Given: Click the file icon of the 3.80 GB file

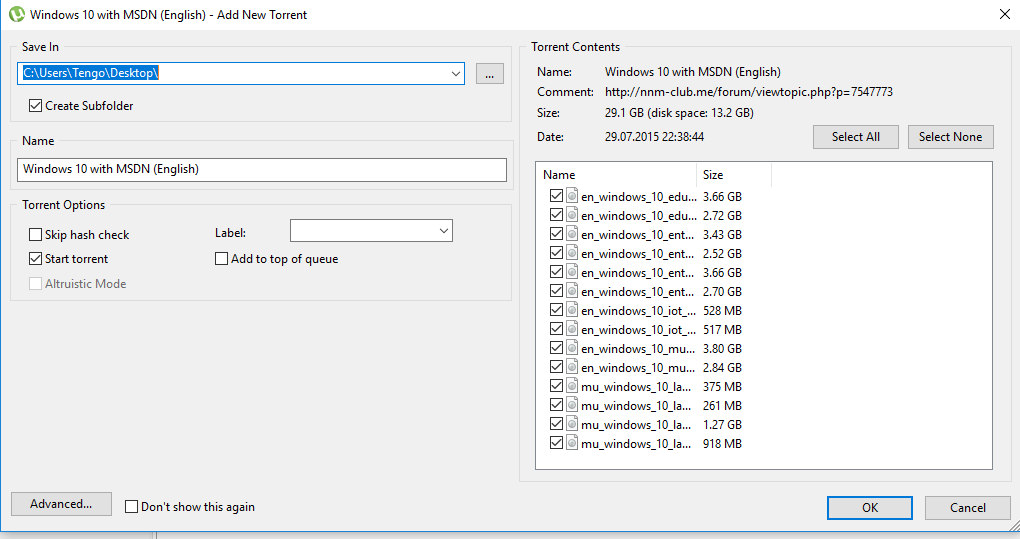Looking at the screenshot, I should (x=573, y=348).
